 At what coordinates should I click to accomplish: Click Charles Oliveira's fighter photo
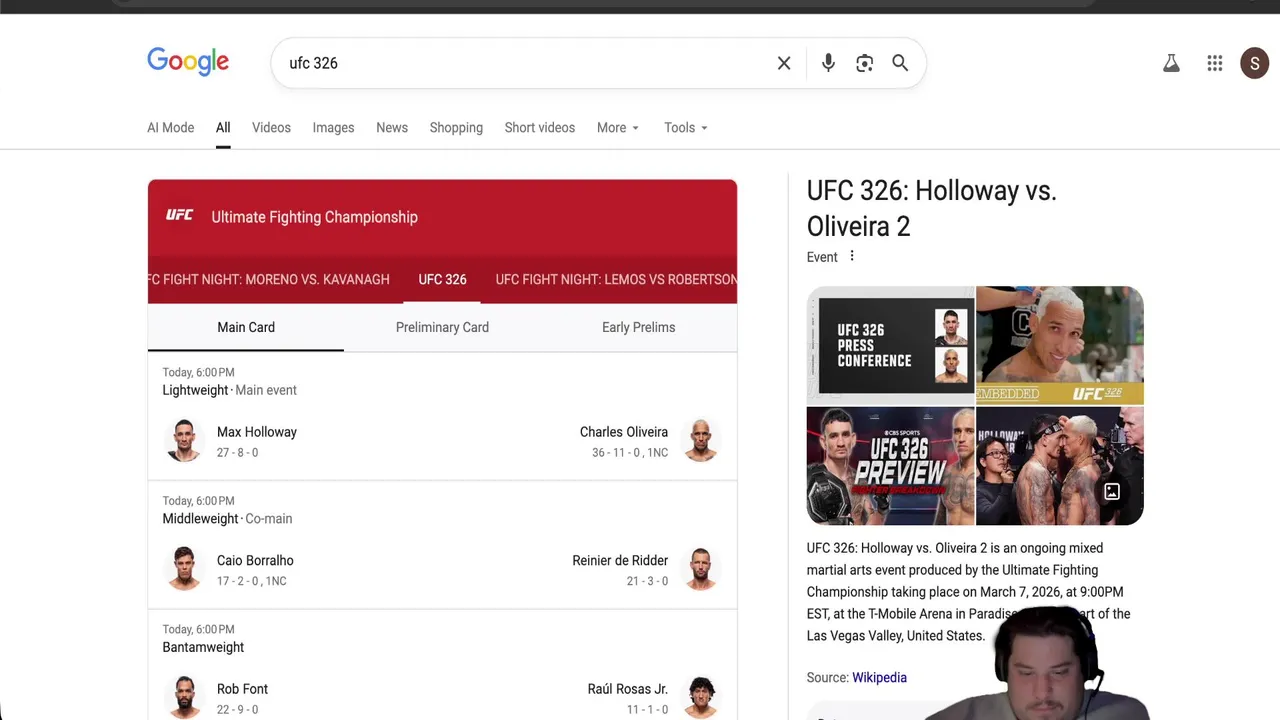click(x=701, y=441)
